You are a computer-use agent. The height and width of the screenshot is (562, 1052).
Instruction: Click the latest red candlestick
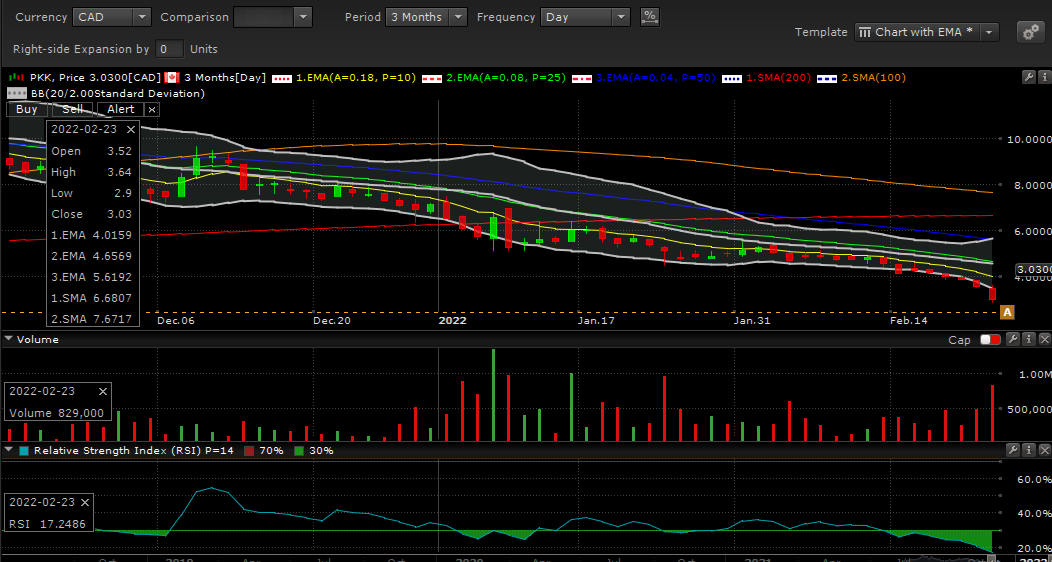coord(992,294)
